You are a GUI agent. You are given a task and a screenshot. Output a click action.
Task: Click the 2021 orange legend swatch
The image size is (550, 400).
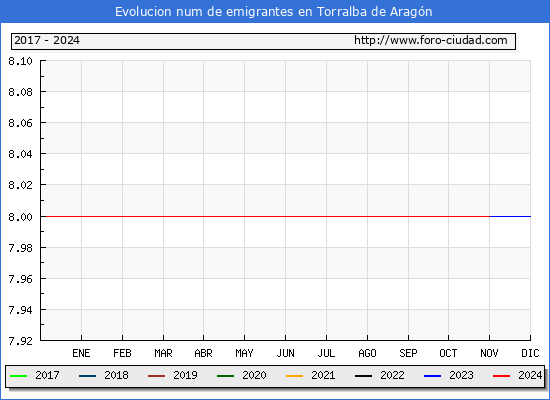[x=294, y=376]
